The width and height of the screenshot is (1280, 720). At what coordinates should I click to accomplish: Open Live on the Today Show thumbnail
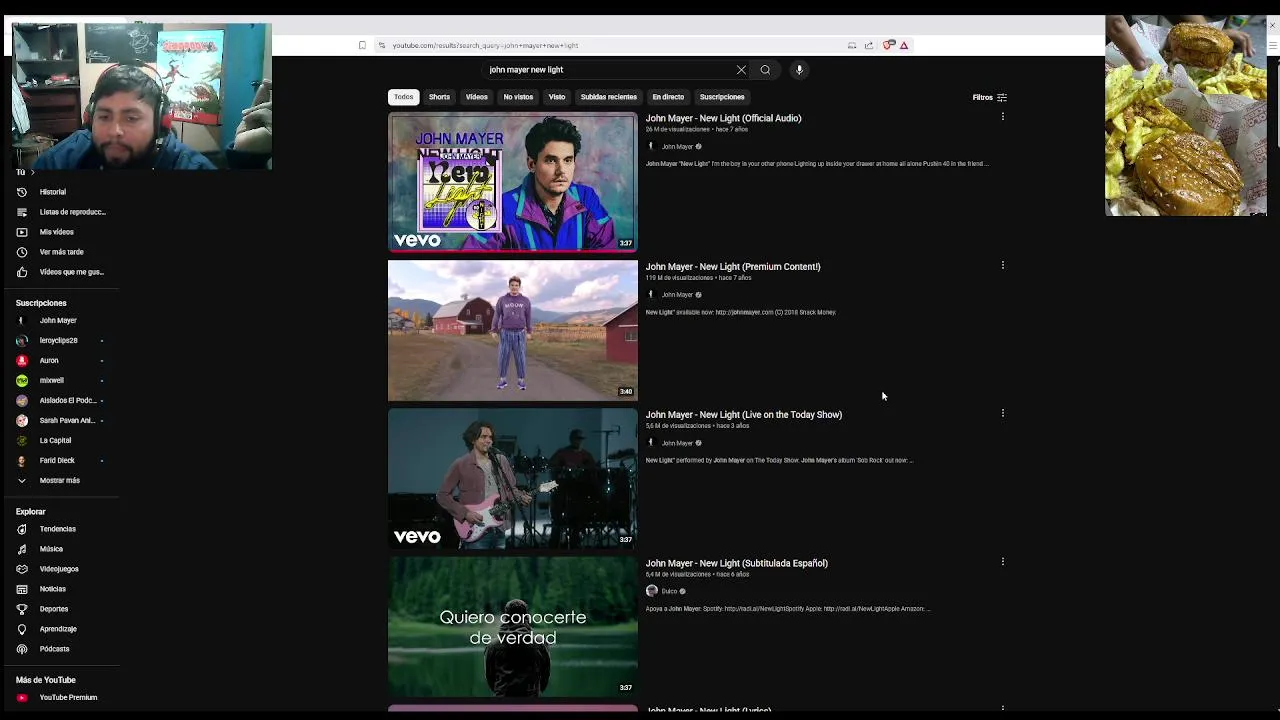coord(512,478)
